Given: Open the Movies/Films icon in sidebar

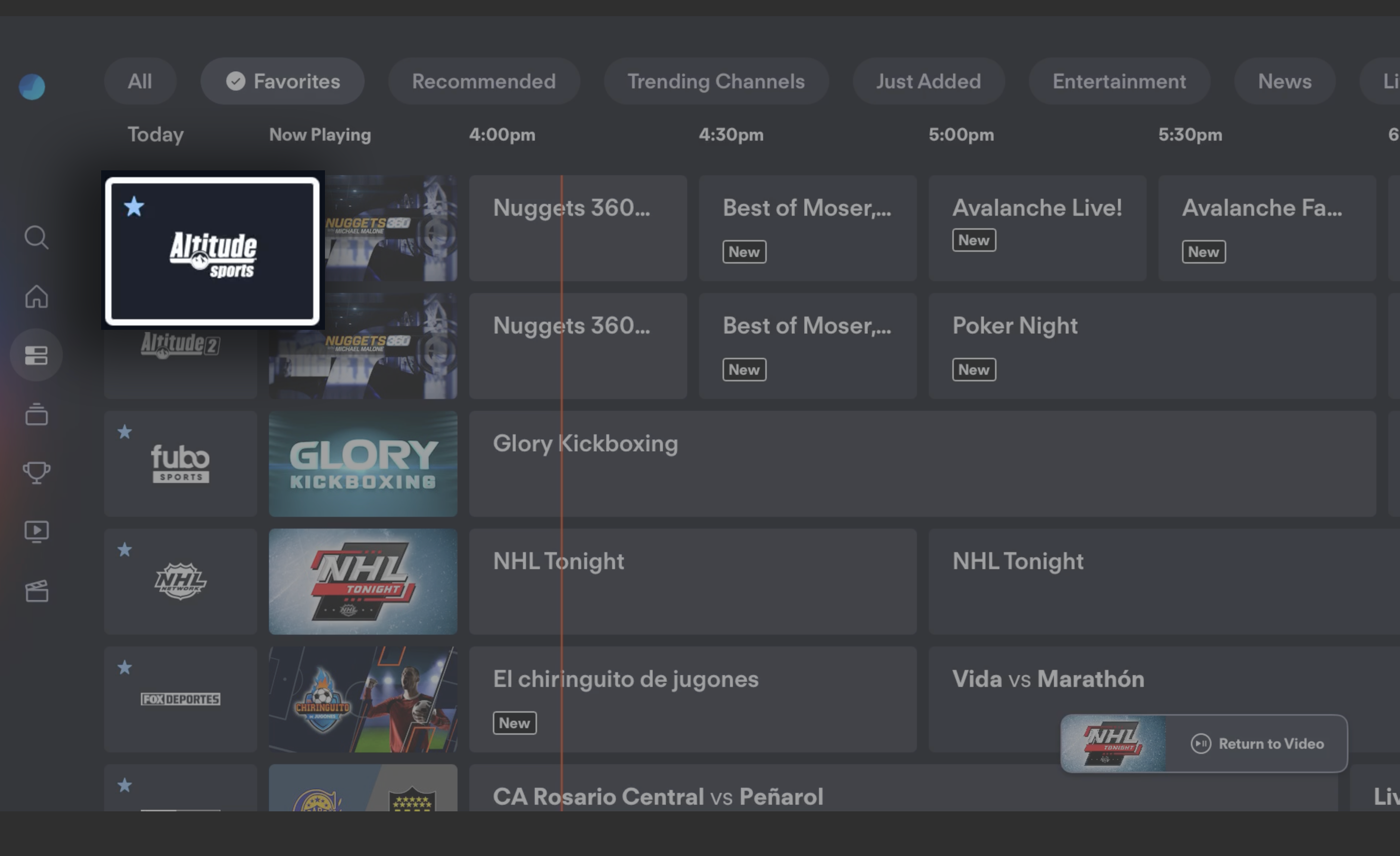Looking at the screenshot, I should click(x=37, y=590).
